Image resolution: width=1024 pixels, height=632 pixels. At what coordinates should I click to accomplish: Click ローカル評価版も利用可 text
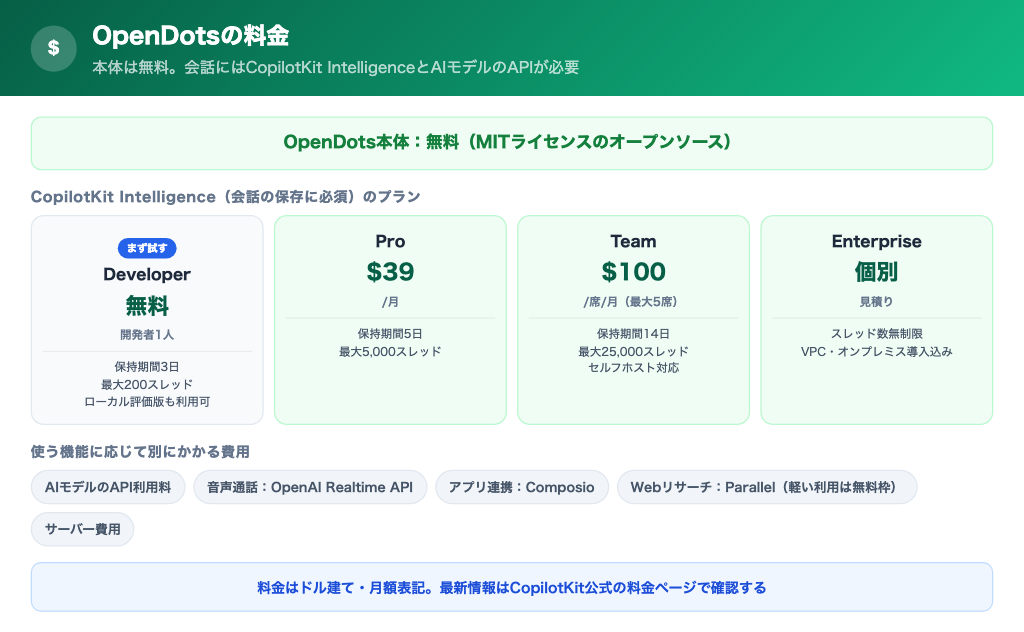pyautogui.click(x=147, y=402)
